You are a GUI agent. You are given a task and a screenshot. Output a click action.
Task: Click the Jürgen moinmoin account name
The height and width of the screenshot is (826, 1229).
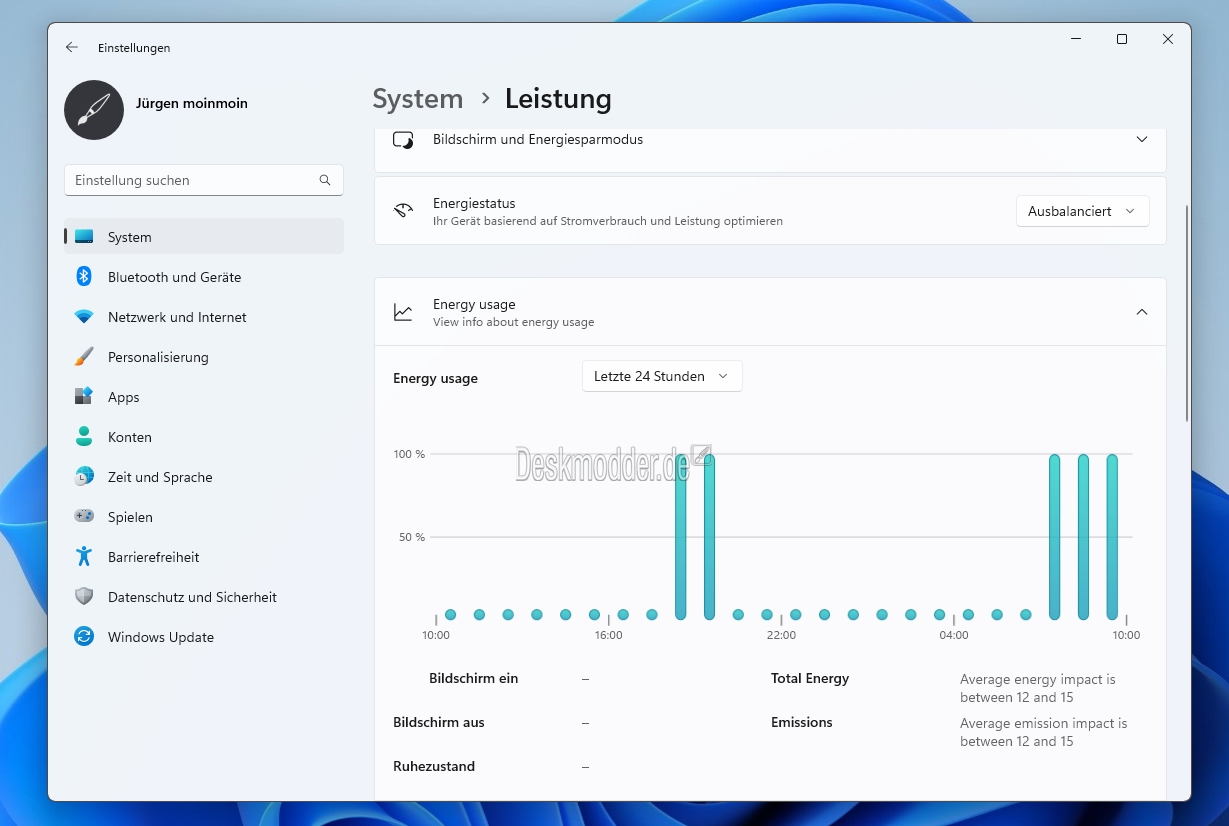192,103
